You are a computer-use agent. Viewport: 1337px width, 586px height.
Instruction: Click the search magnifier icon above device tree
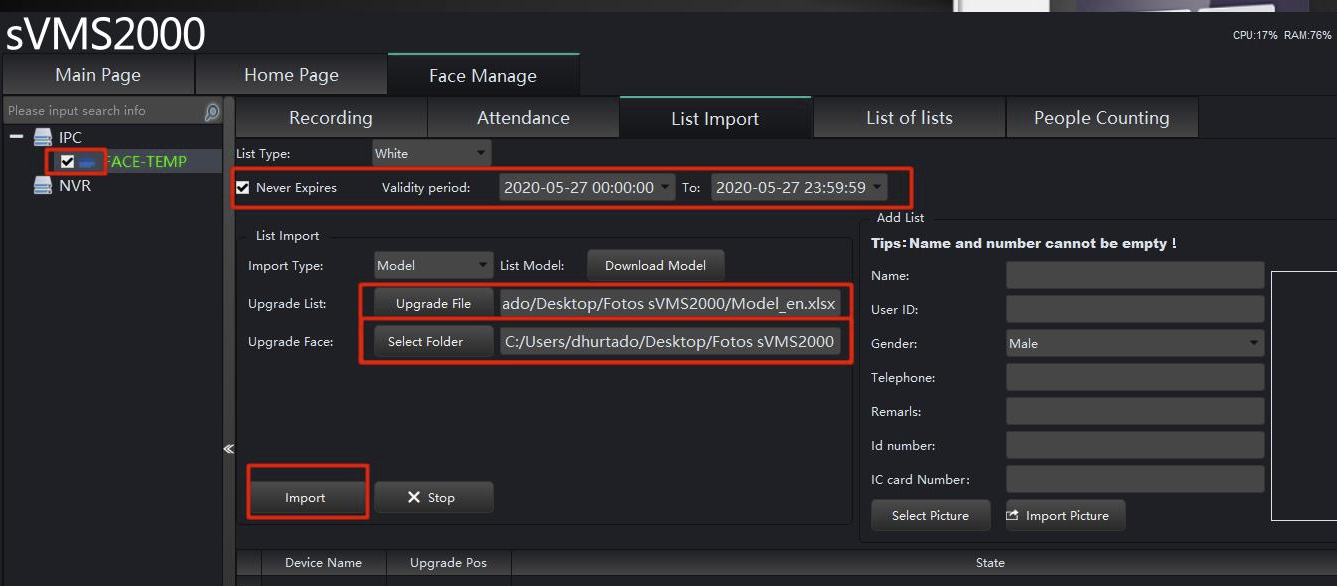(x=209, y=110)
